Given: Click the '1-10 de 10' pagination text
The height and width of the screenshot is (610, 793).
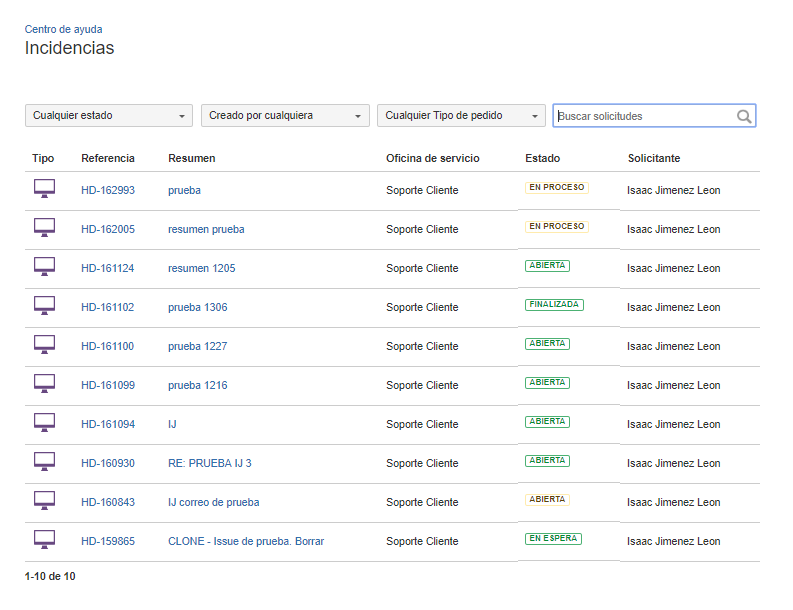Looking at the screenshot, I should (x=50, y=576).
